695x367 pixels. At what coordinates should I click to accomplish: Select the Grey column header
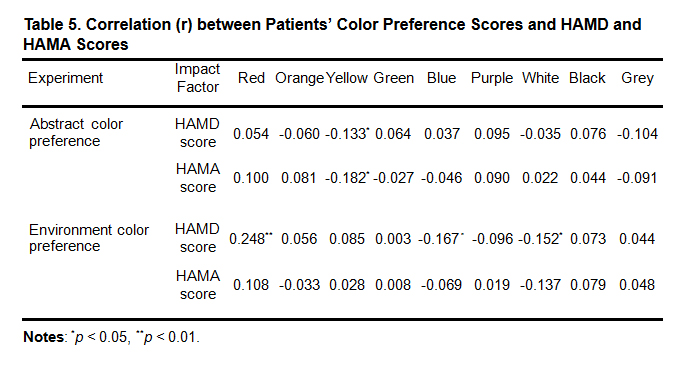(x=637, y=78)
